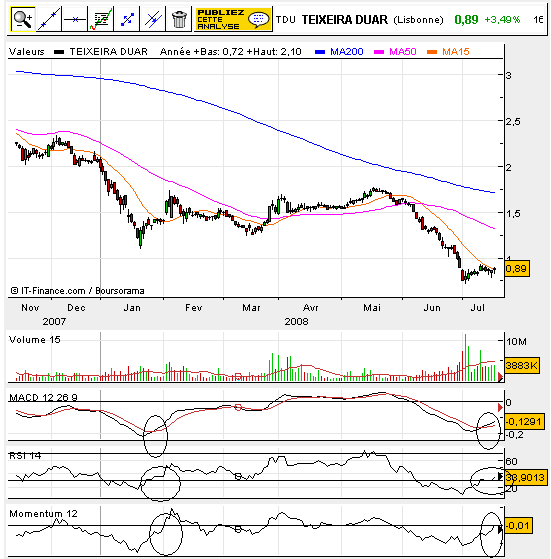This screenshot has width=551, height=559.
Task: Click the 2,5 price axis label
Action: [513, 122]
